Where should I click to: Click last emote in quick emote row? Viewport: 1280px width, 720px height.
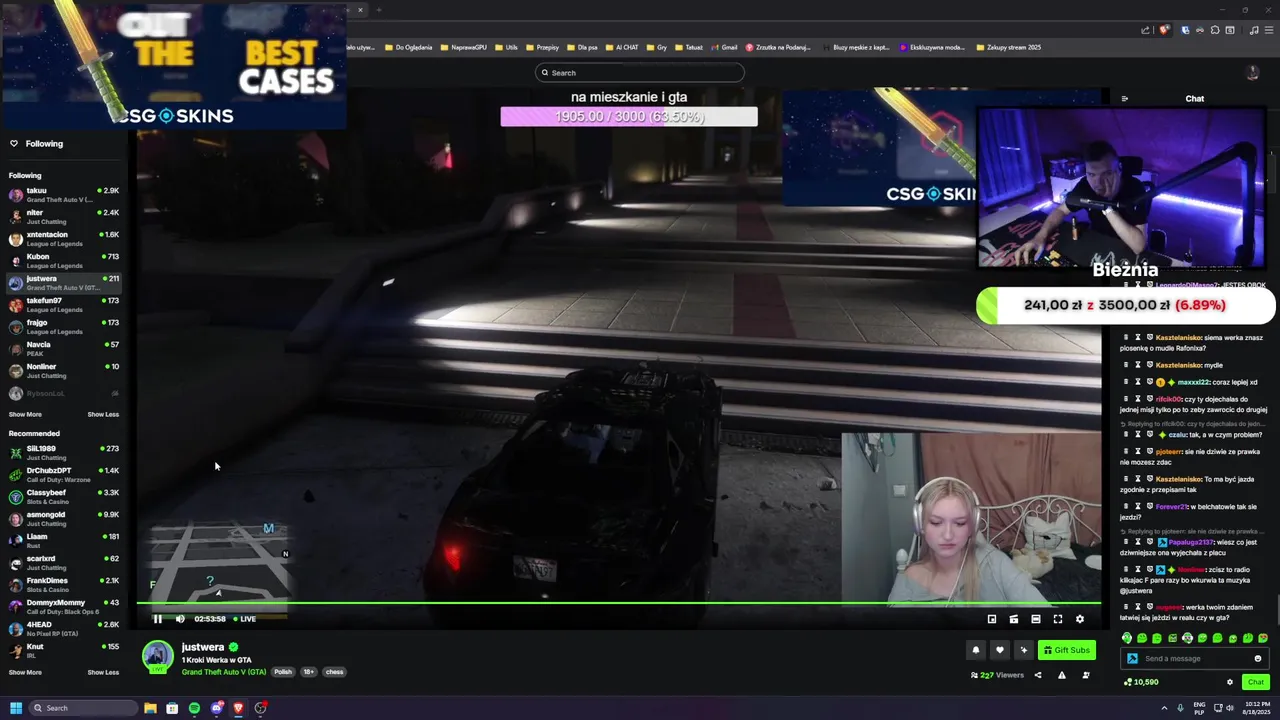(x=1263, y=638)
